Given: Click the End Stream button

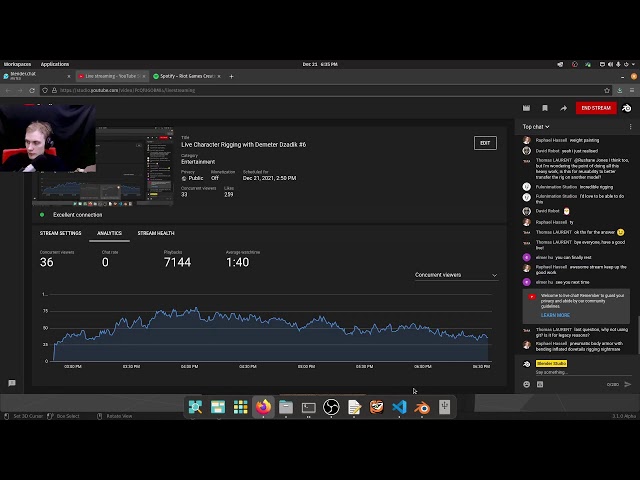Looking at the screenshot, I should 596,108.
